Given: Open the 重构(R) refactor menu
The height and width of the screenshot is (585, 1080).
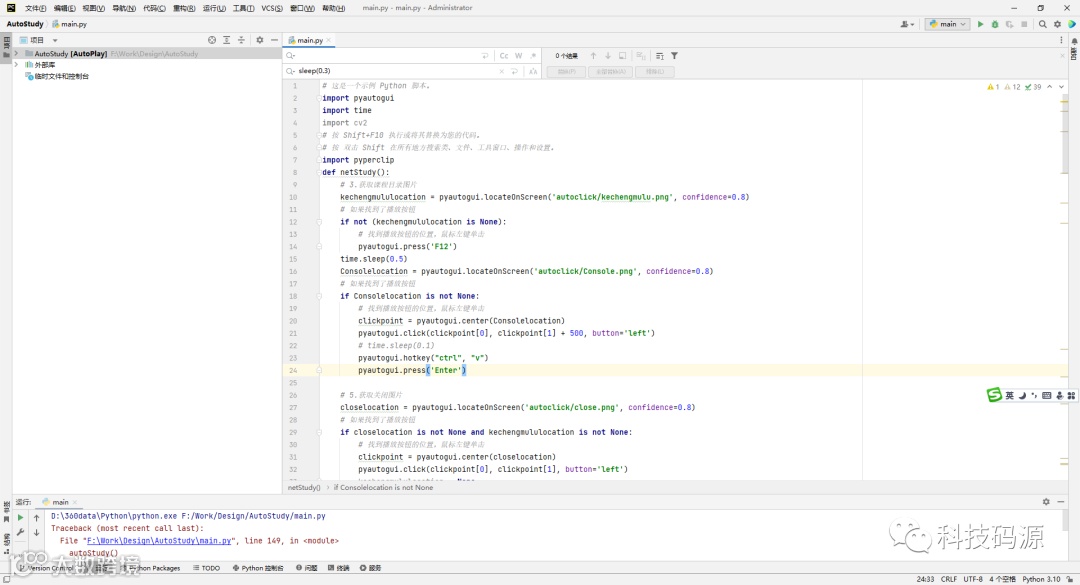Looking at the screenshot, I should pos(183,8).
